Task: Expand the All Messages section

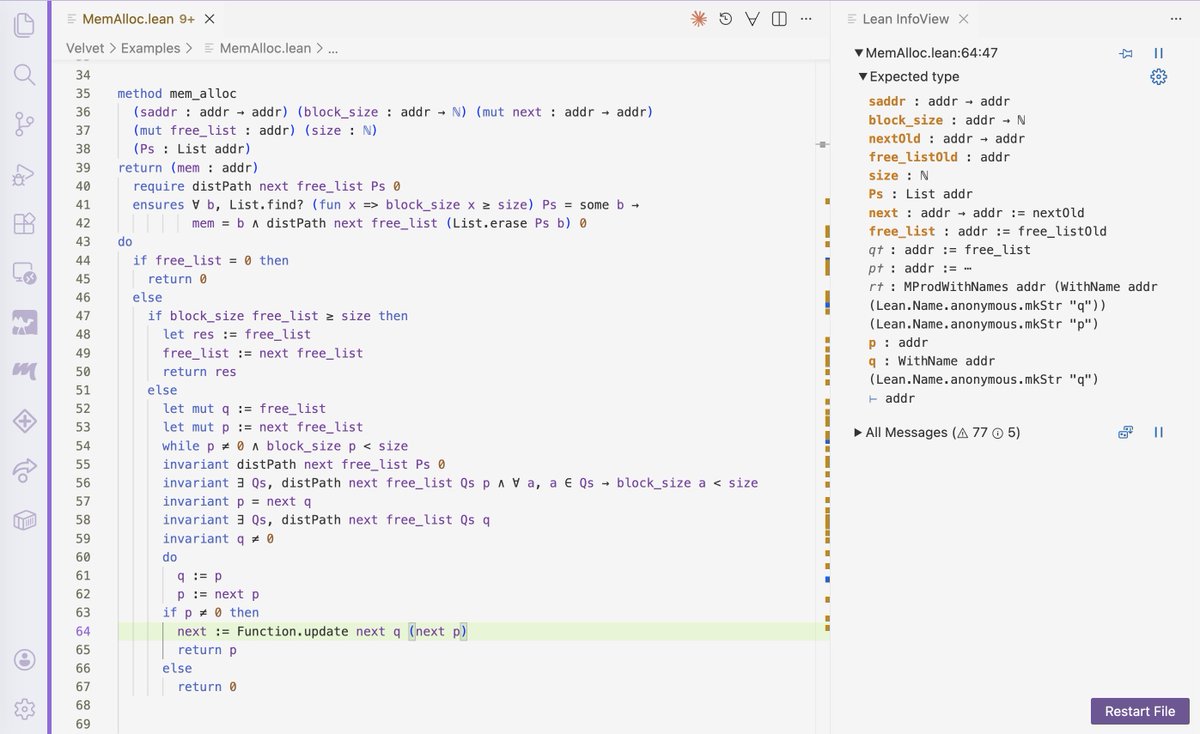Action: coord(859,433)
